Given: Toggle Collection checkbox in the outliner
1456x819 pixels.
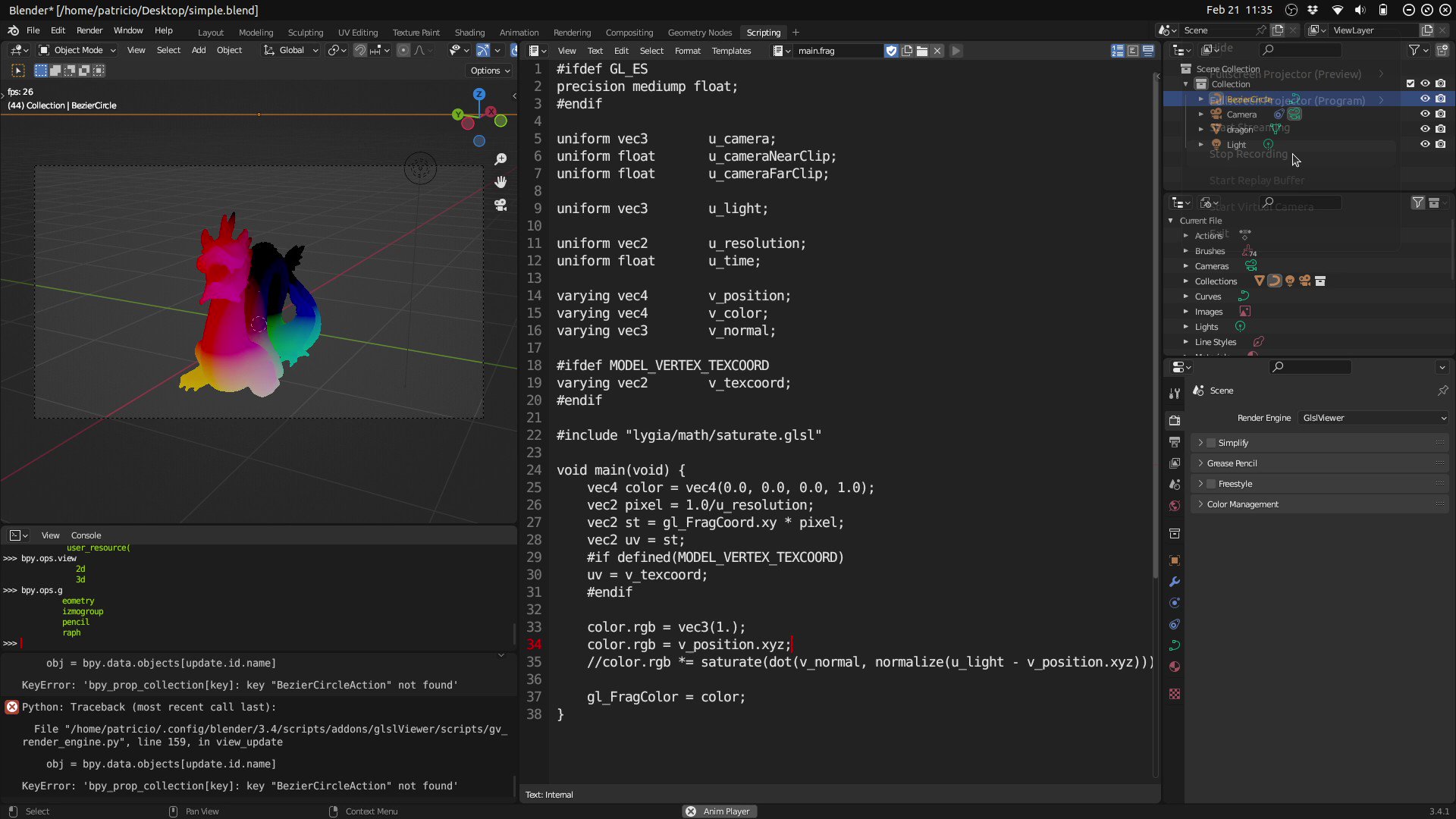Looking at the screenshot, I should (1409, 83).
